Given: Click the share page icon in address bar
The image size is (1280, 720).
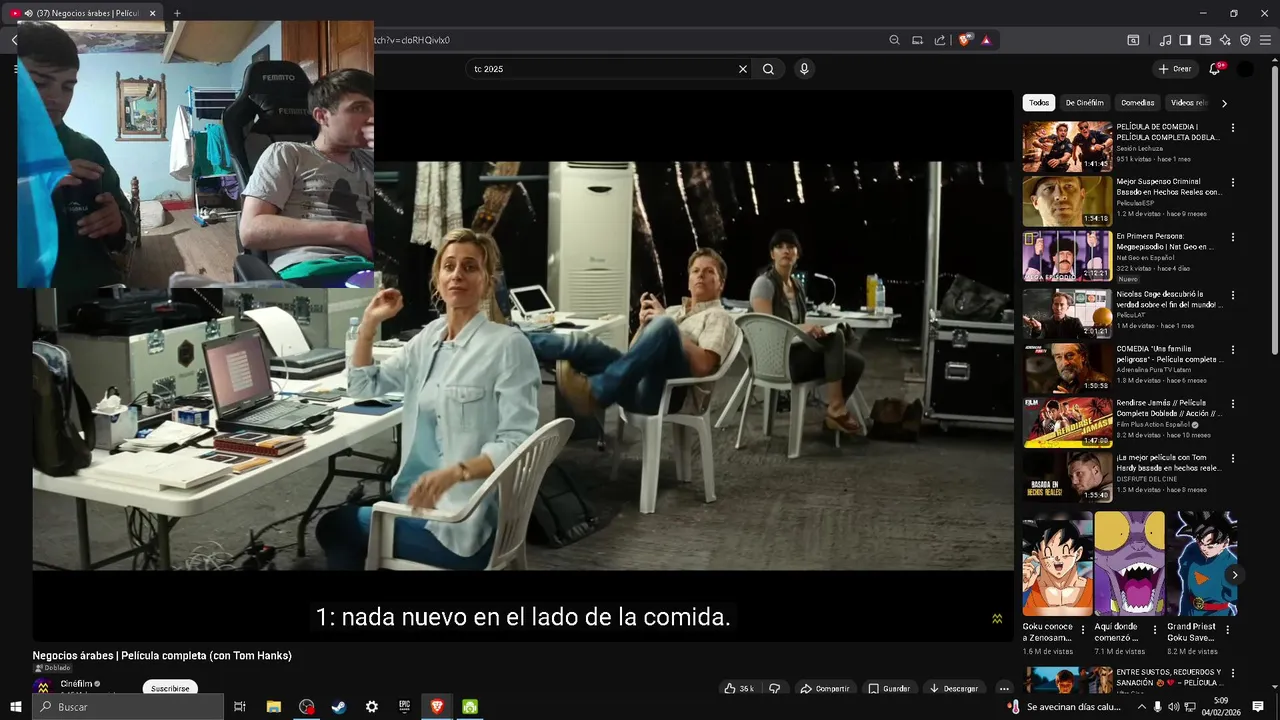Looking at the screenshot, I should click(x=940, y=40).
